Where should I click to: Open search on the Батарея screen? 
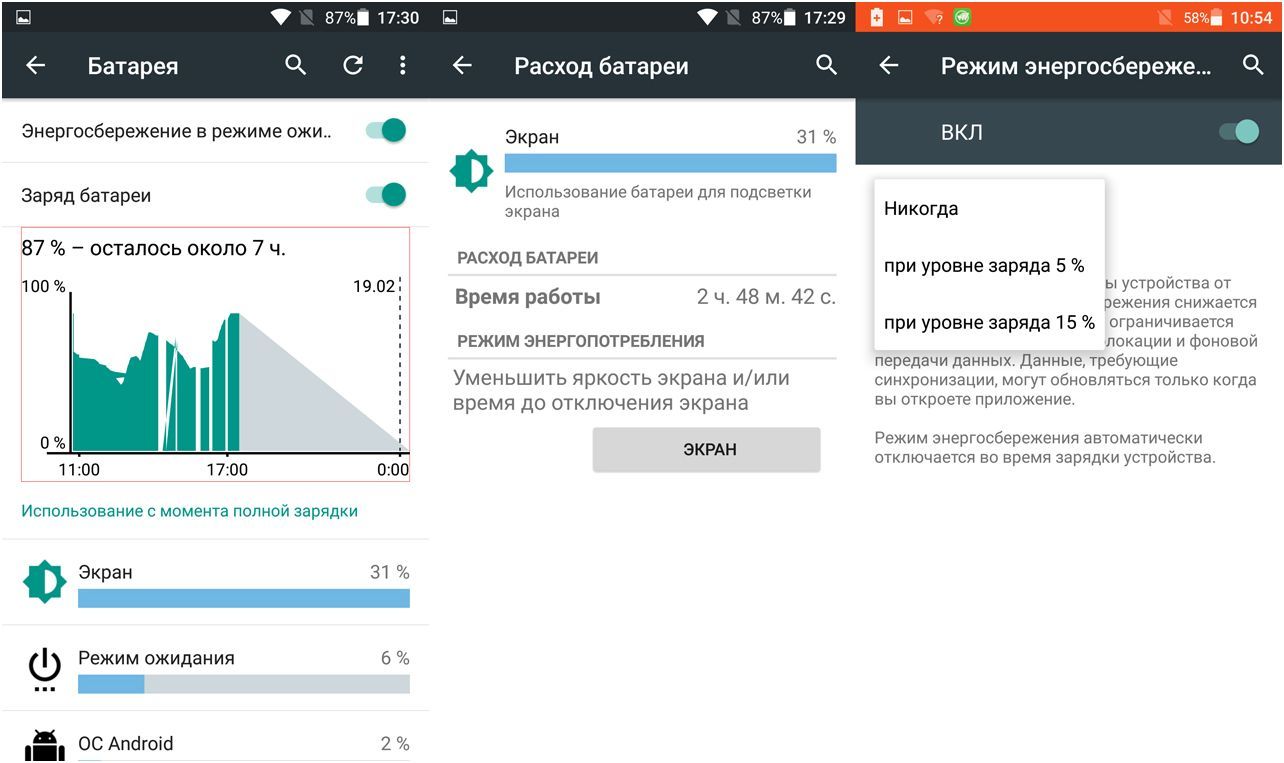tap(295, 64)
